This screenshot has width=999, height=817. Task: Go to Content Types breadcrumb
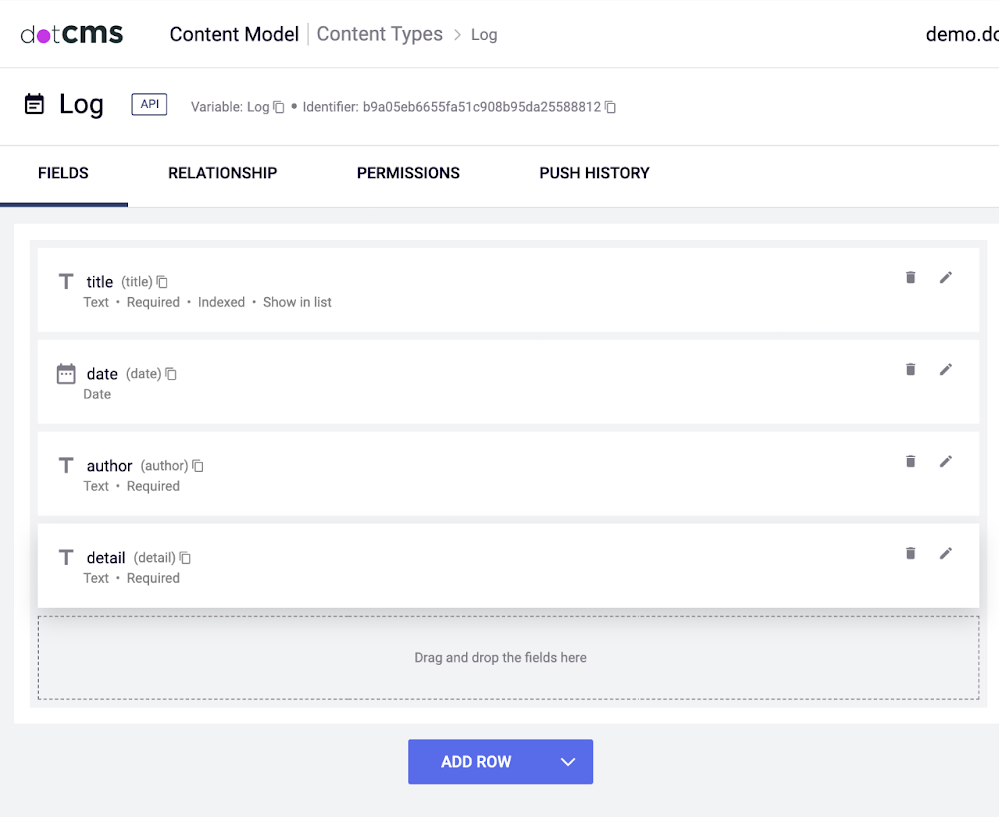379,34
